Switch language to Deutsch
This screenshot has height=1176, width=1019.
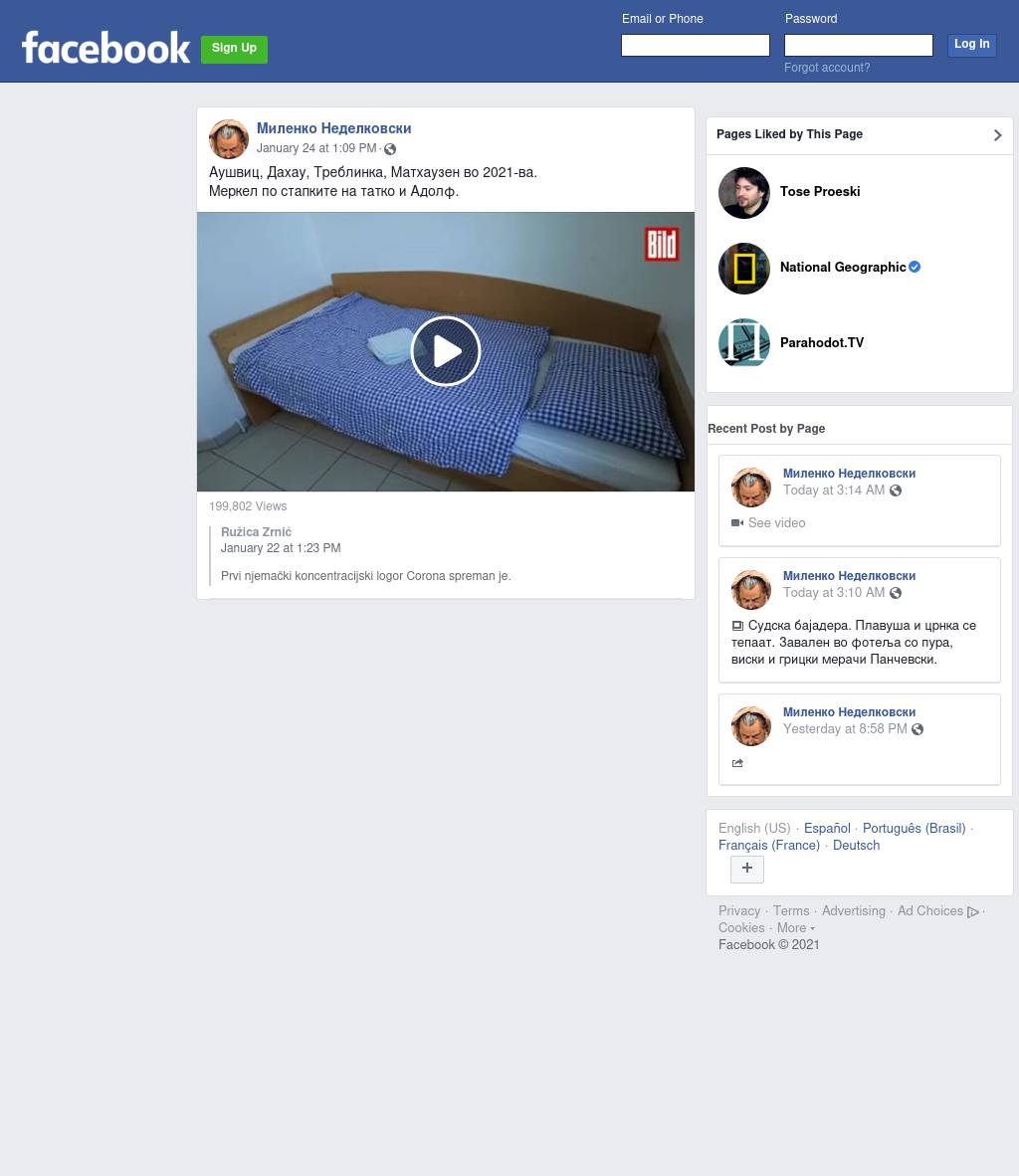[856, 846]
